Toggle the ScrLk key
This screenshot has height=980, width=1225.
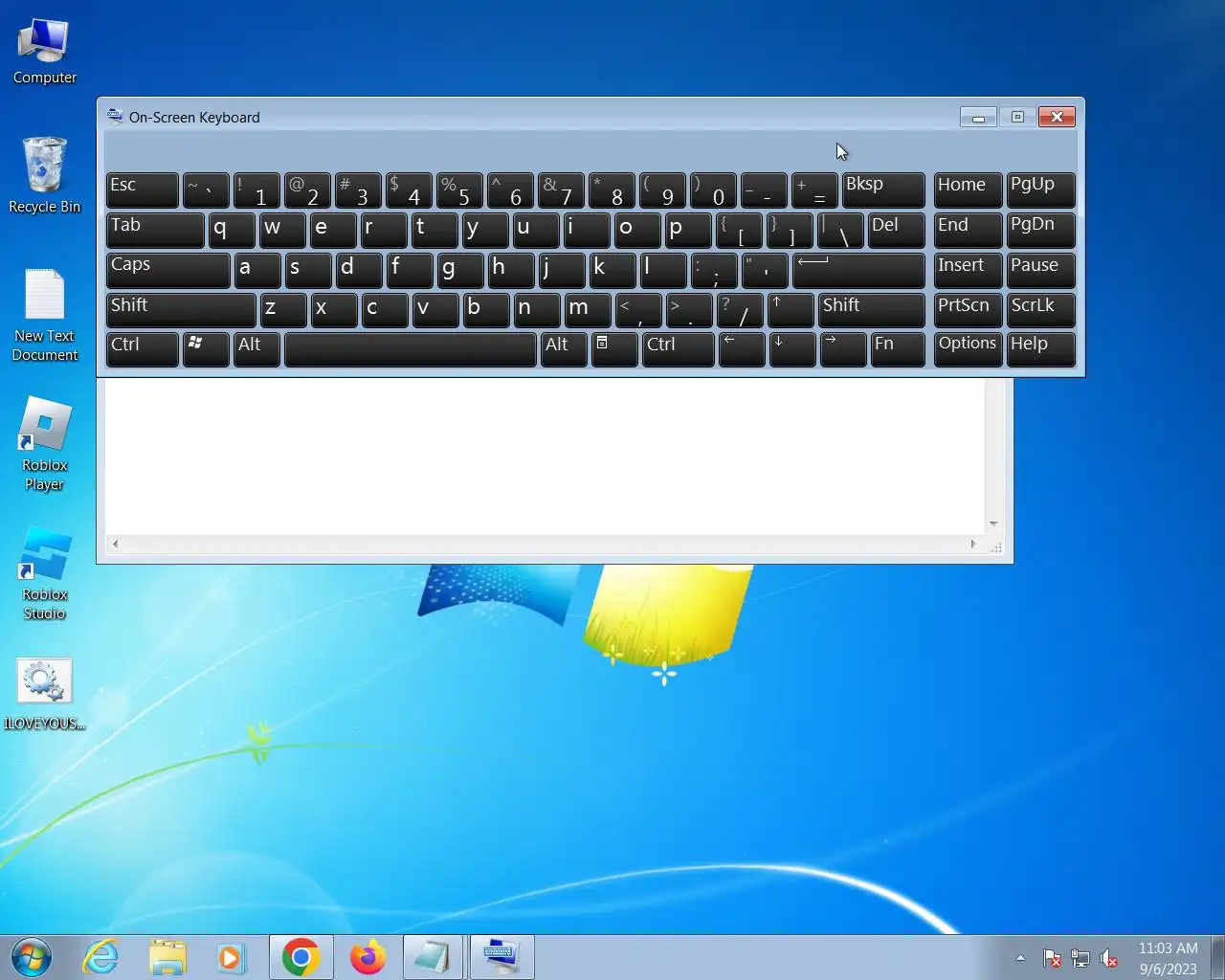1041,310
